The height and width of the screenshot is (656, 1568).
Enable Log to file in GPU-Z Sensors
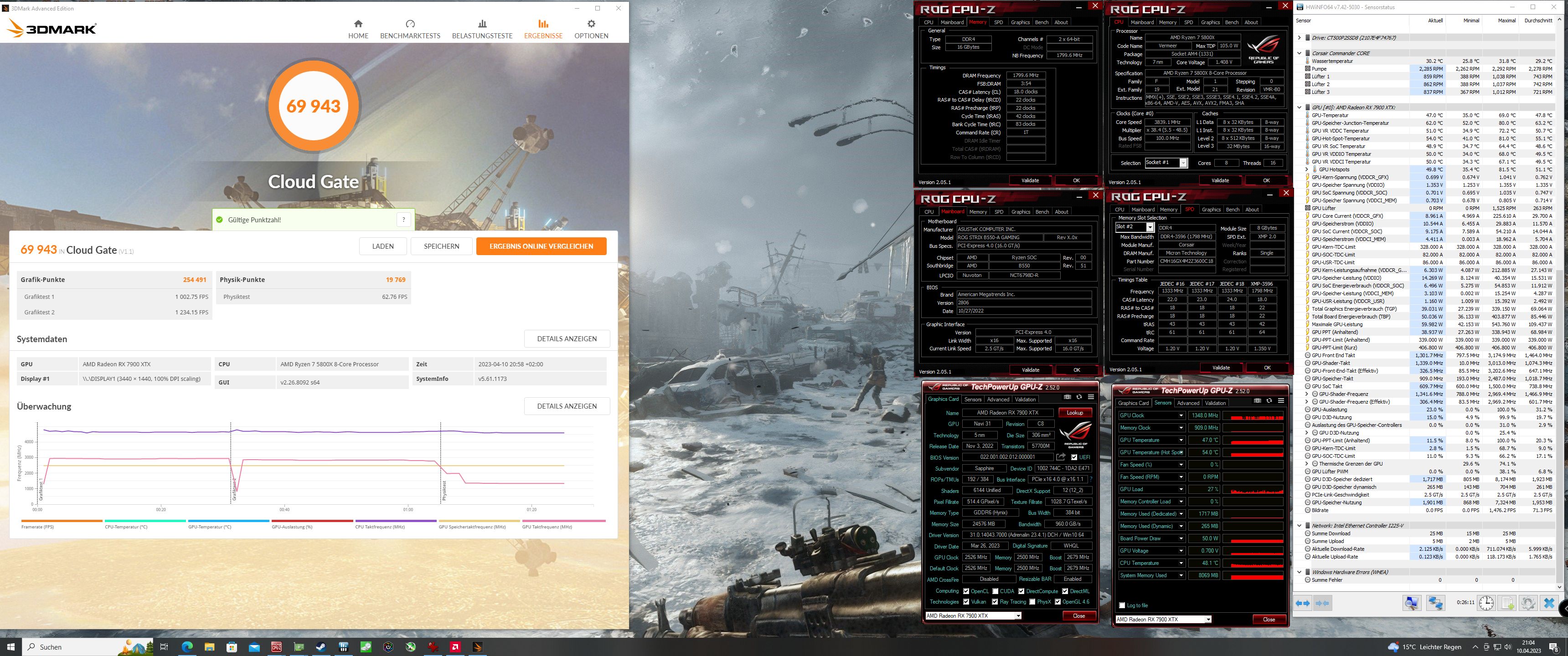click(x=1122, y=605)
